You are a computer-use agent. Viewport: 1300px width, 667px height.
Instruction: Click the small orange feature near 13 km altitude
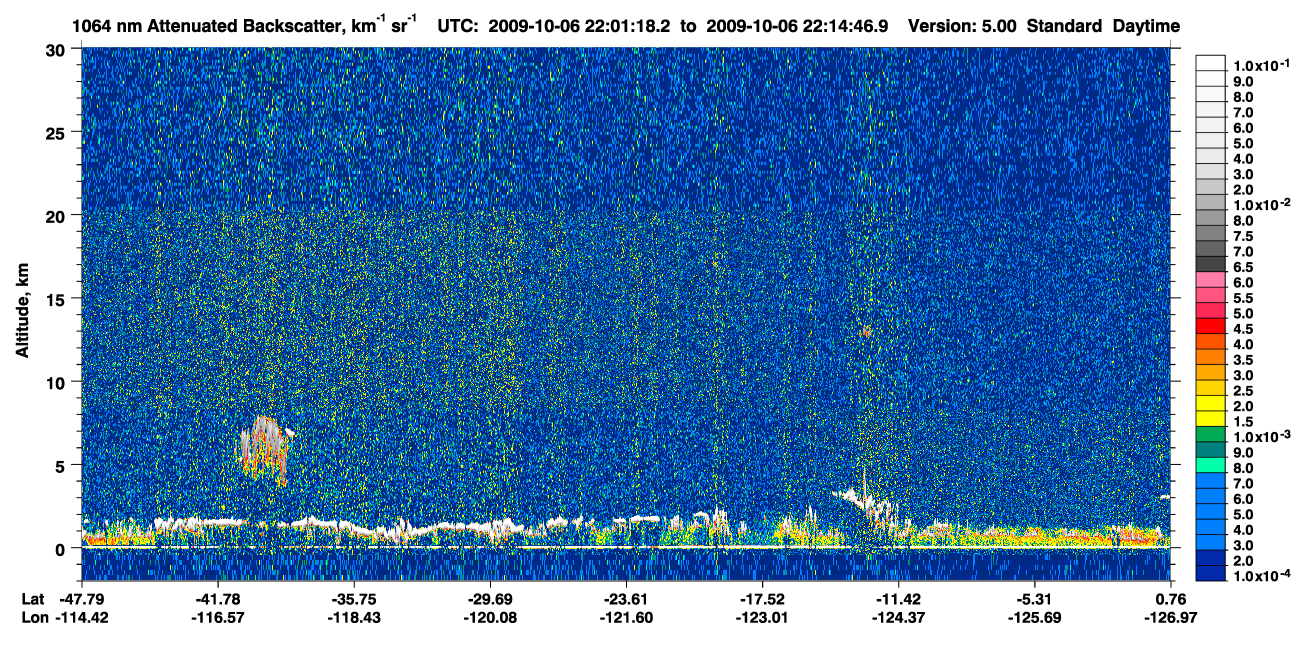pos(866,330)
